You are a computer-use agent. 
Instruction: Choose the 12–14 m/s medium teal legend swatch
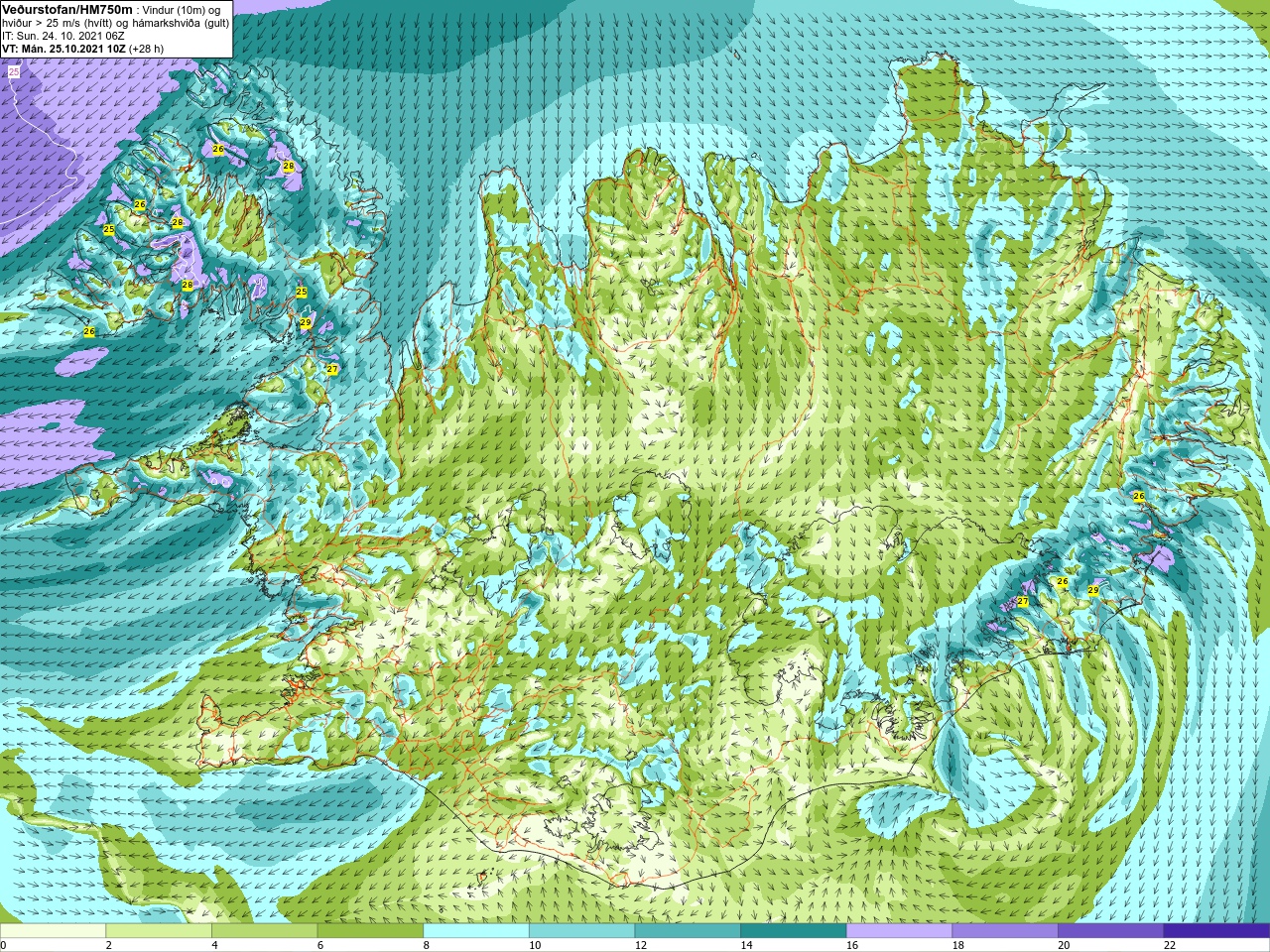[x=688, y=931]
